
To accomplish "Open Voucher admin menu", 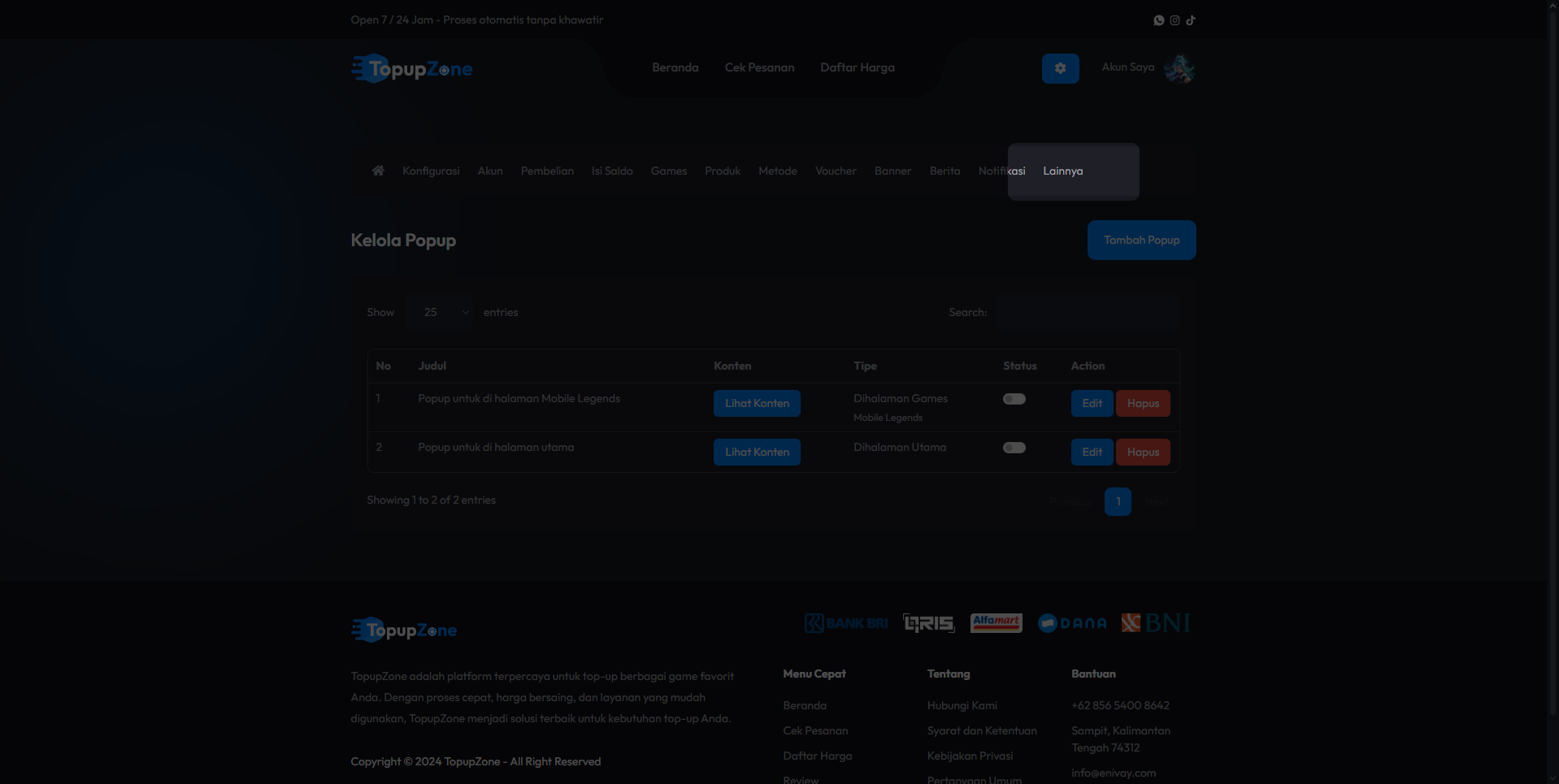I will [x=836, y=171].
